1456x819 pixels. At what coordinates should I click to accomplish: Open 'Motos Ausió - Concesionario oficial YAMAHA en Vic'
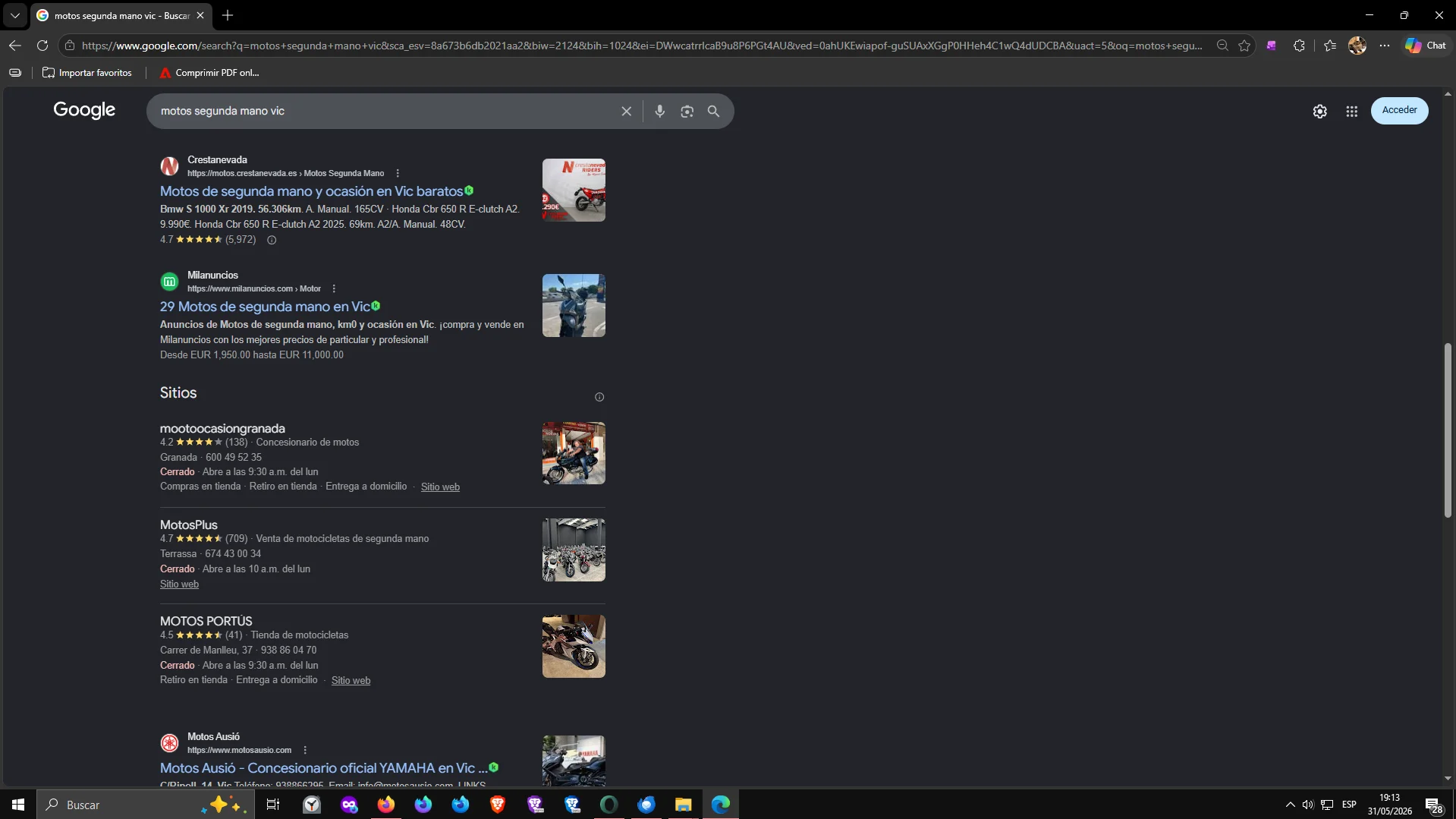[x=323, y=768]
